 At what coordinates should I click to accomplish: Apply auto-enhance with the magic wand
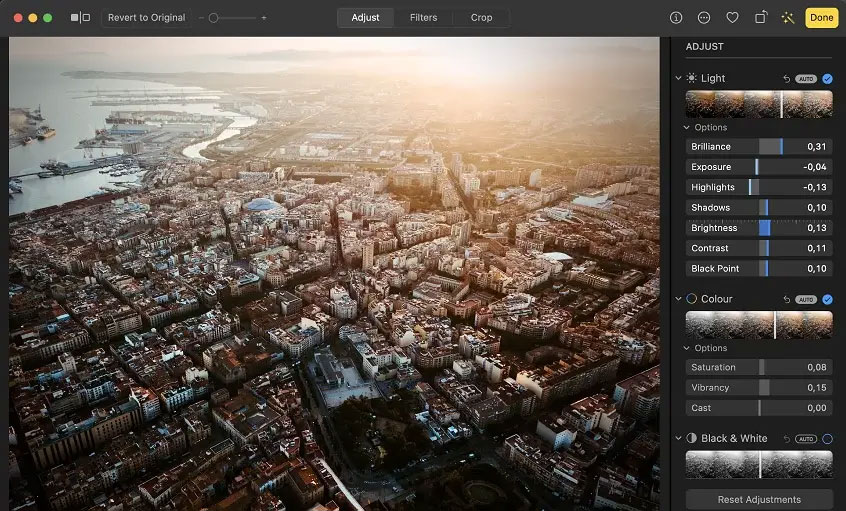[789, 18]
